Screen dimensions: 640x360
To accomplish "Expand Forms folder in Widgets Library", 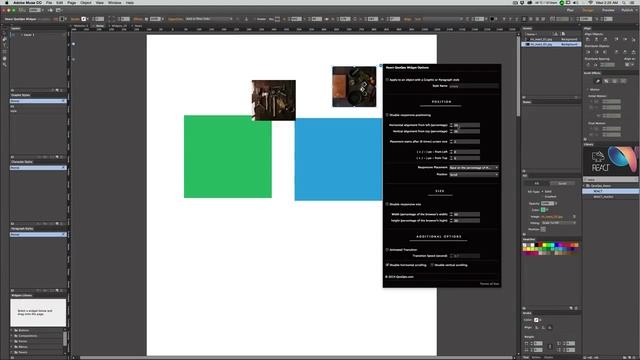I will tap(12, 341).
